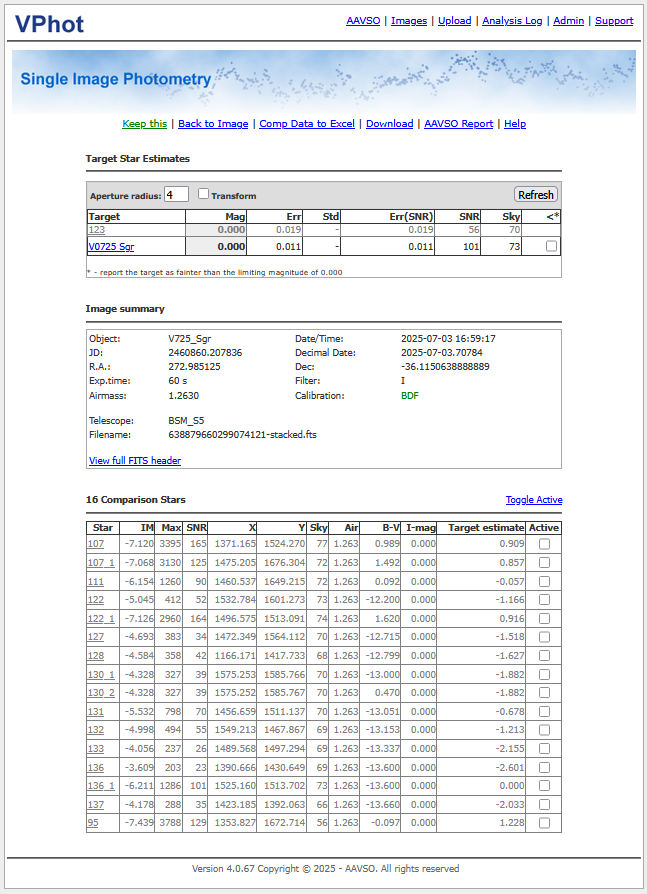Select the Mag value for V0725 Sgr

[231, 246]
